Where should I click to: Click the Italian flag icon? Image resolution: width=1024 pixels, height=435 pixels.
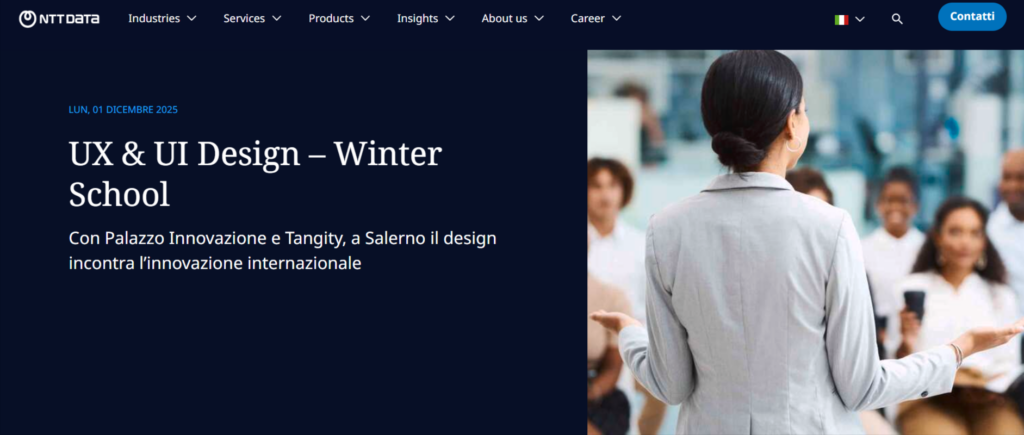click(x=841, y=20)
